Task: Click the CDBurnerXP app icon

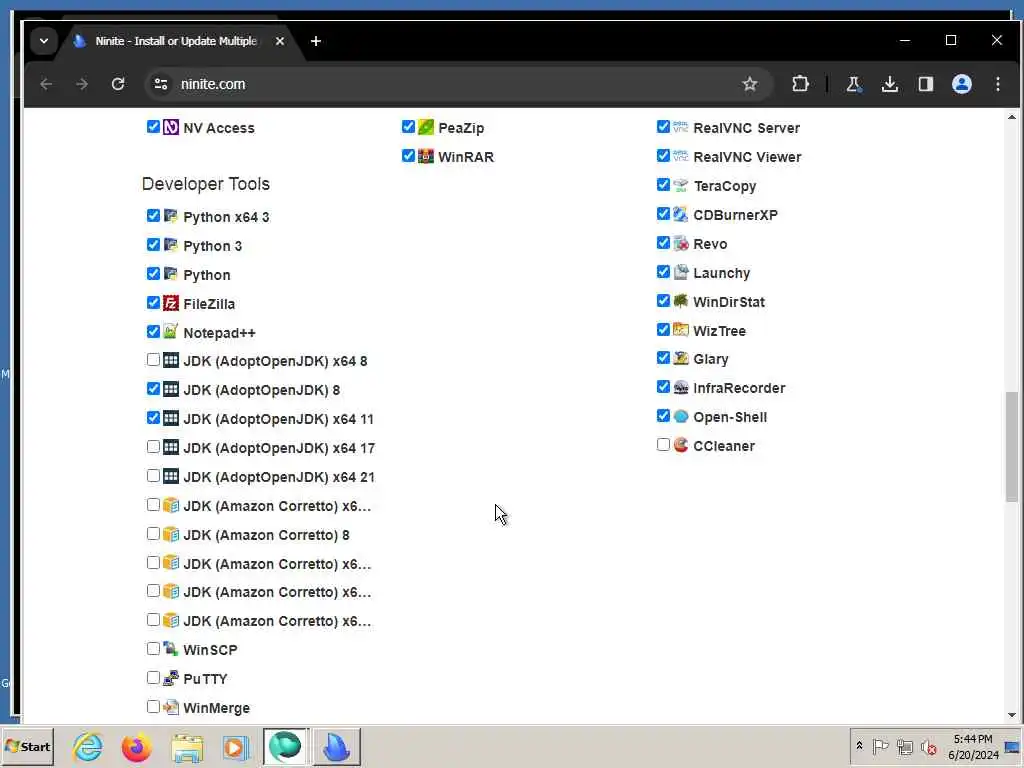Action: [680, 214]
